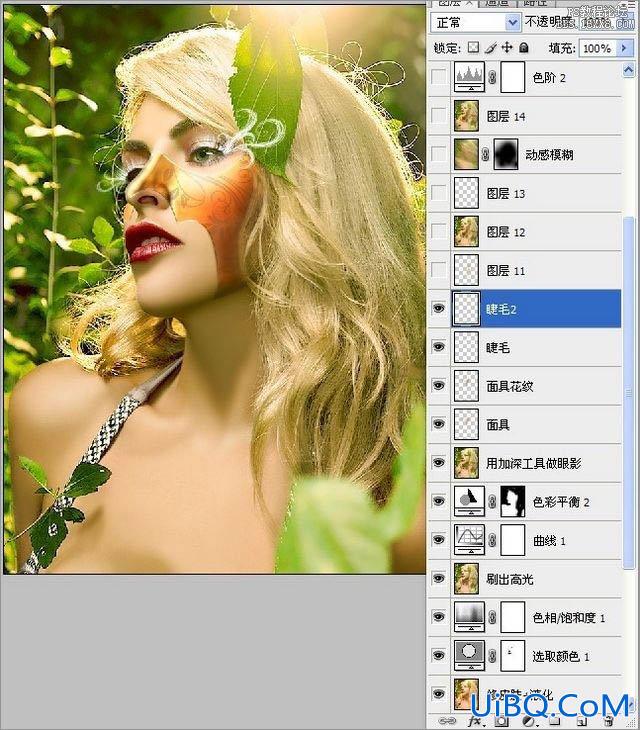Select the 色彩平衡 2 mask thumbnail
The height and width of the screenshot is (730, 640).
pyautogui.click(x=512, y=501)
